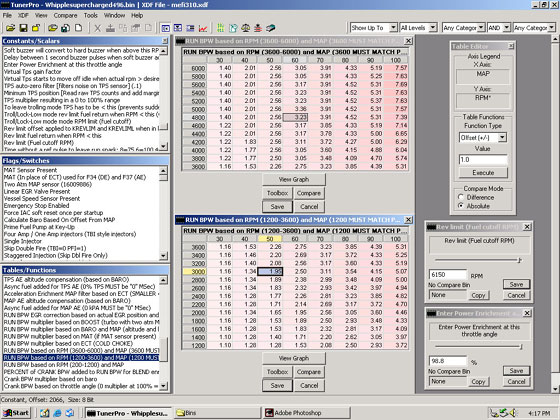This screenshot has height=420, width=560.
Task: Select the Absolute compare mode radio
Action: tap(460, 206)
